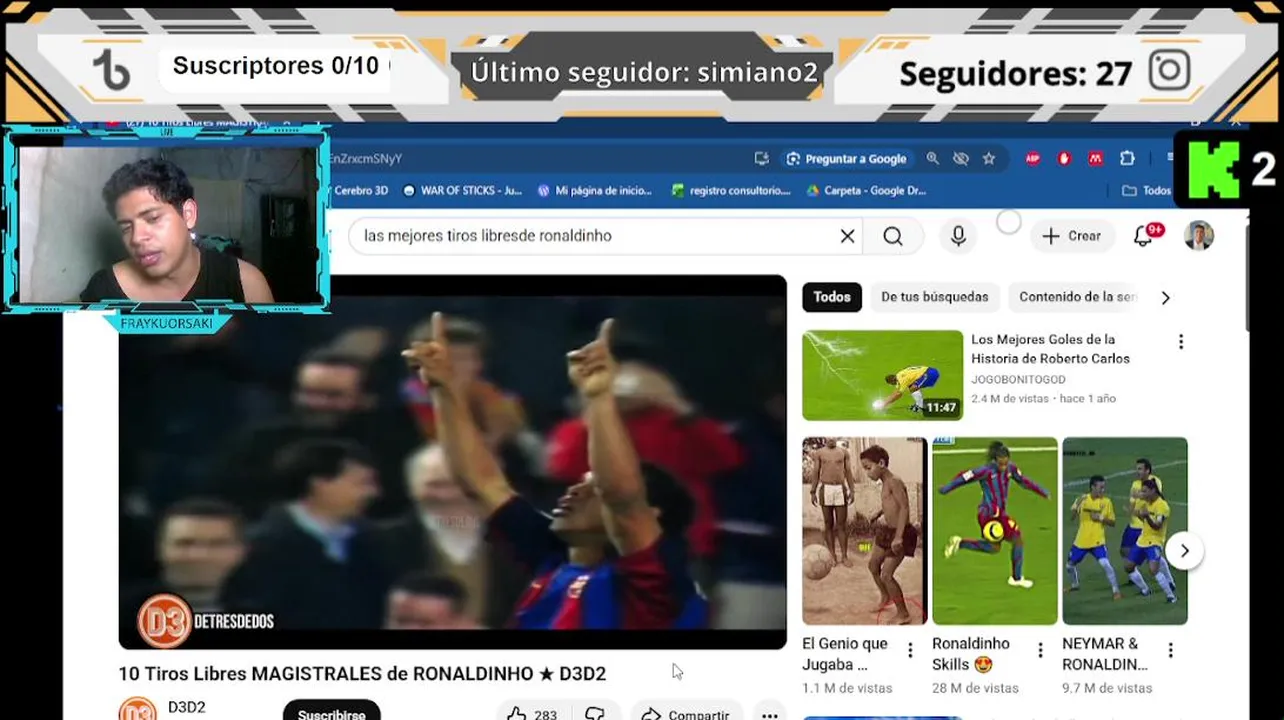
Task: Open the El Genio que Jugaba short
Action: click(x=864, y=531)
